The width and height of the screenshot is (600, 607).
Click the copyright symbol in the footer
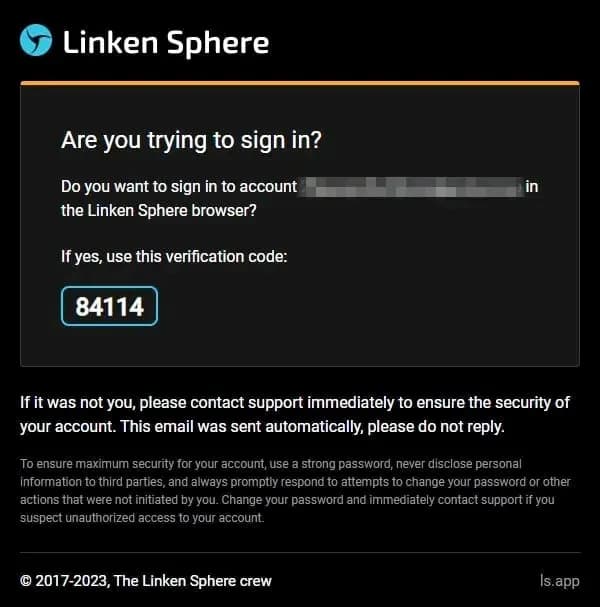tap(26, 581)
